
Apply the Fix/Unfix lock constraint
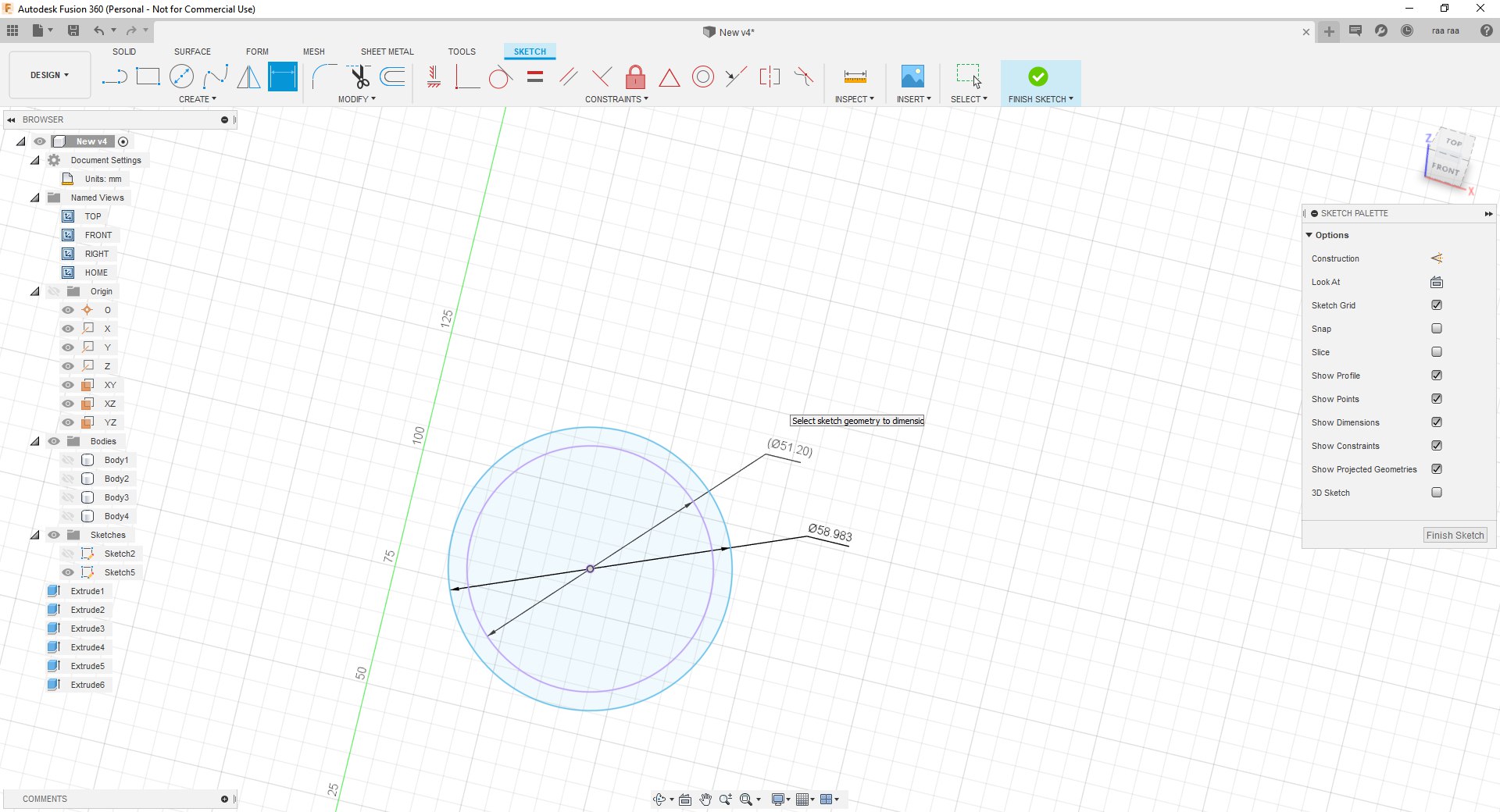tap(635, 77)
